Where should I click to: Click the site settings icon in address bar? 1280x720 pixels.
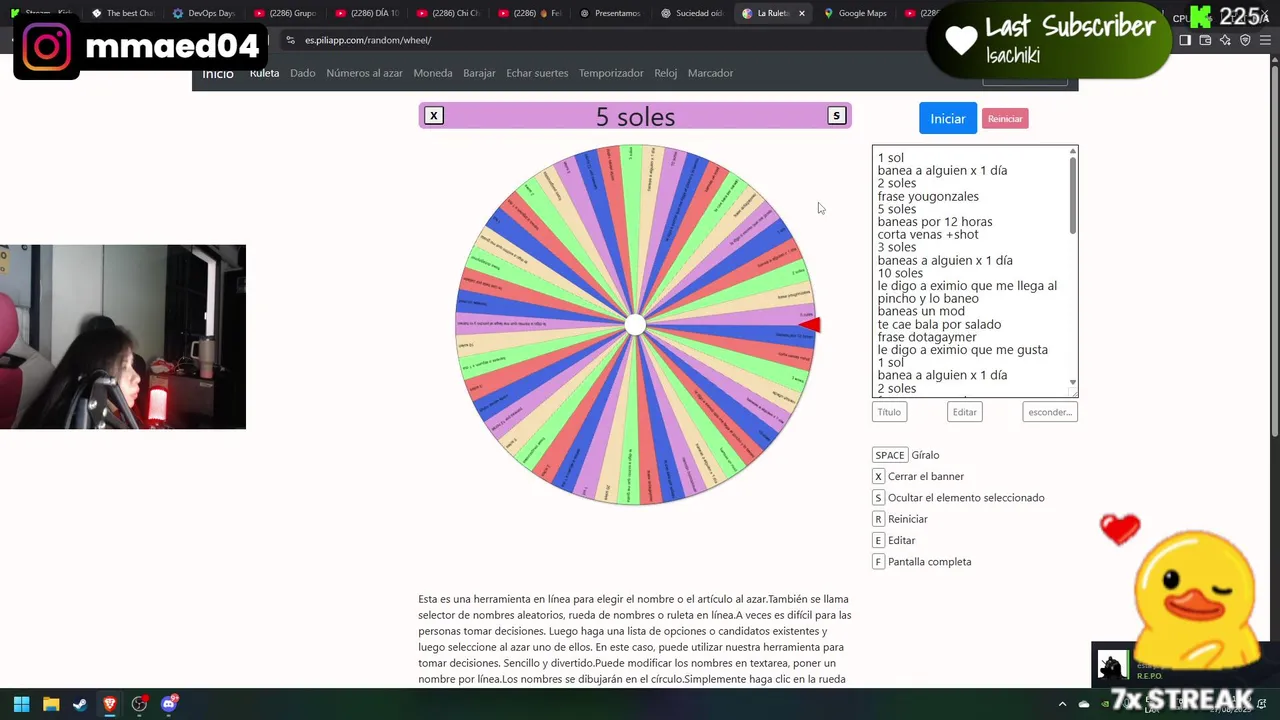(x=290, y=40)
